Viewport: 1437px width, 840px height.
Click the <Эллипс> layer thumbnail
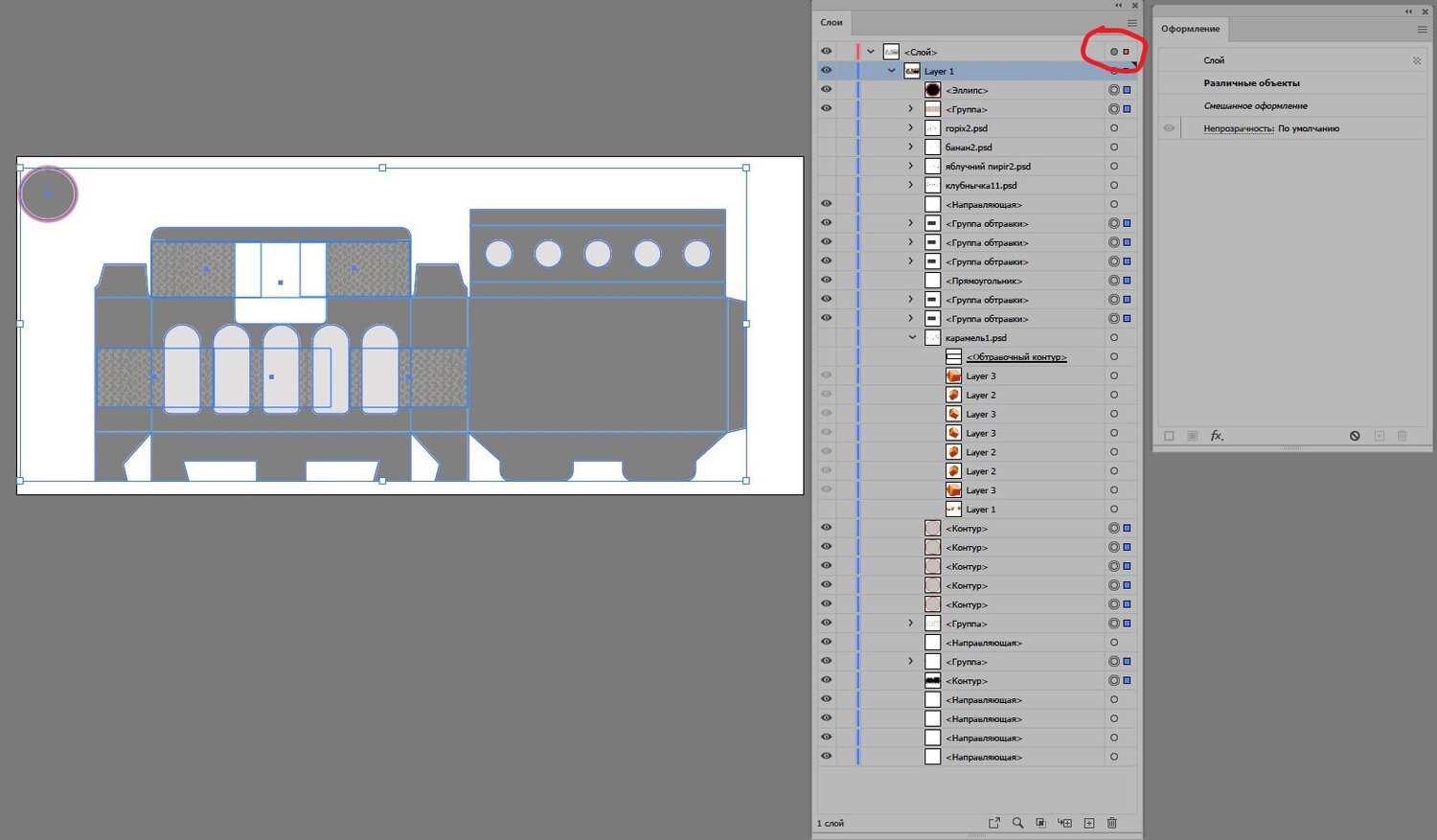point(932,90)
